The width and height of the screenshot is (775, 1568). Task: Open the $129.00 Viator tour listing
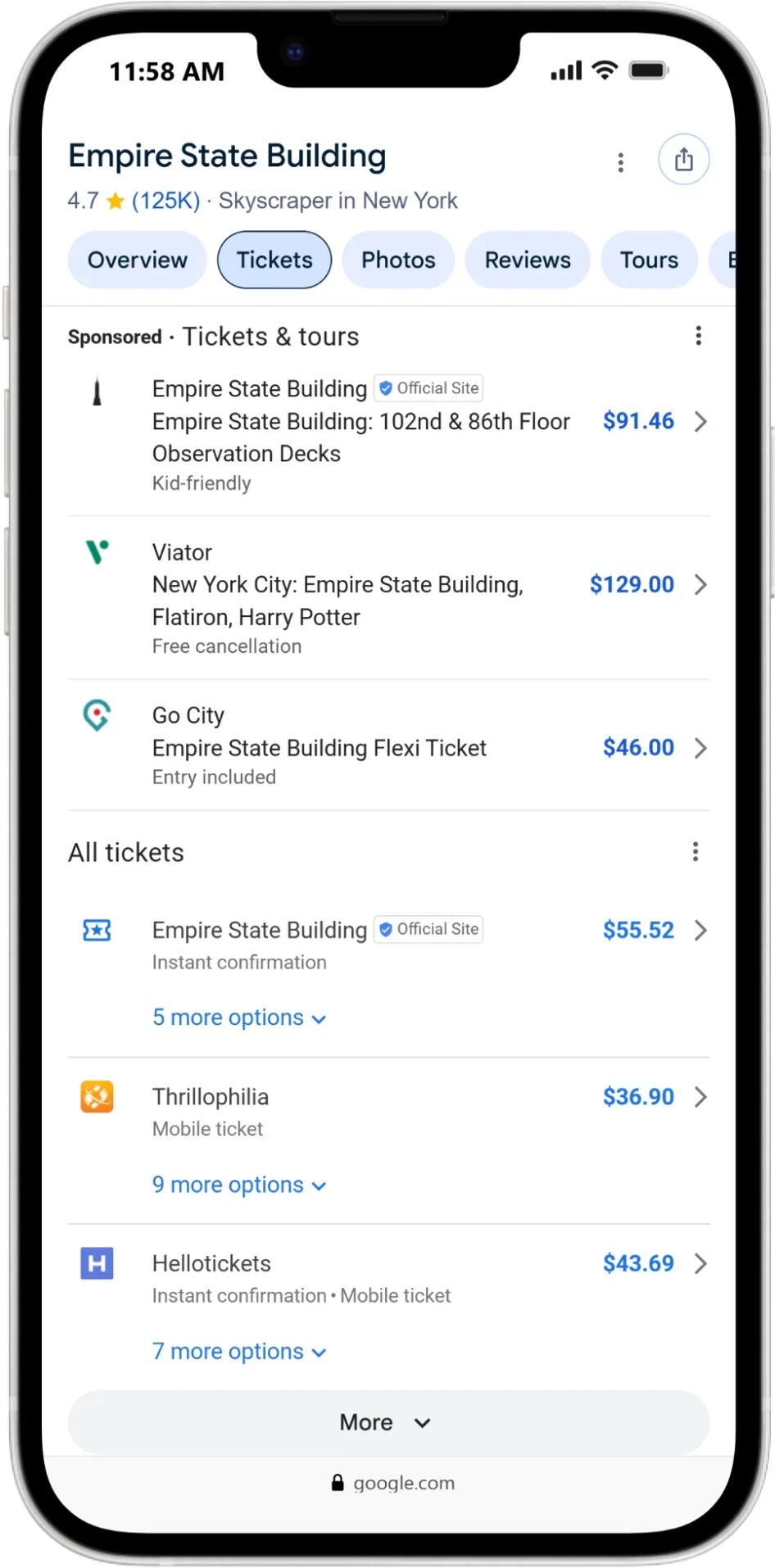[x=632, y=584]
